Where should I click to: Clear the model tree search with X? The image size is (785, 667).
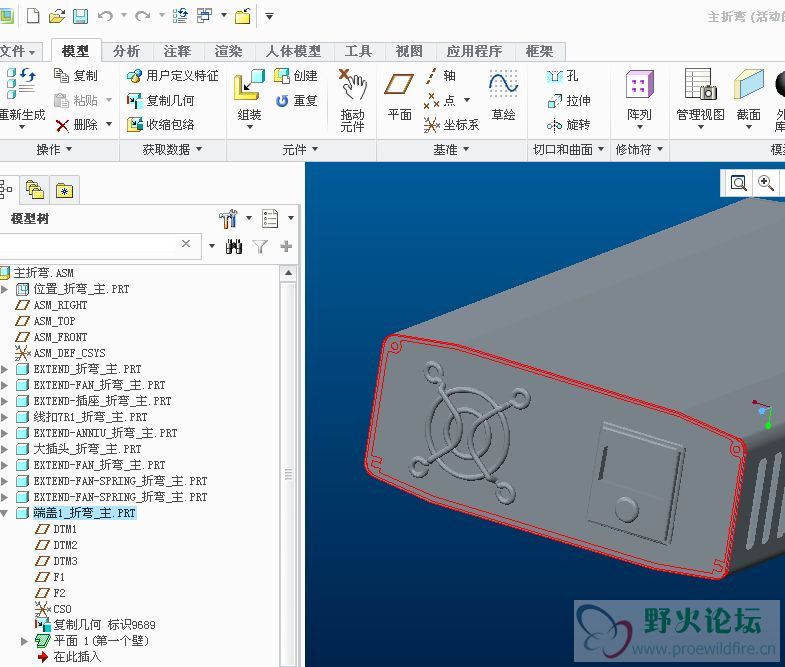[x=186, y=243]
